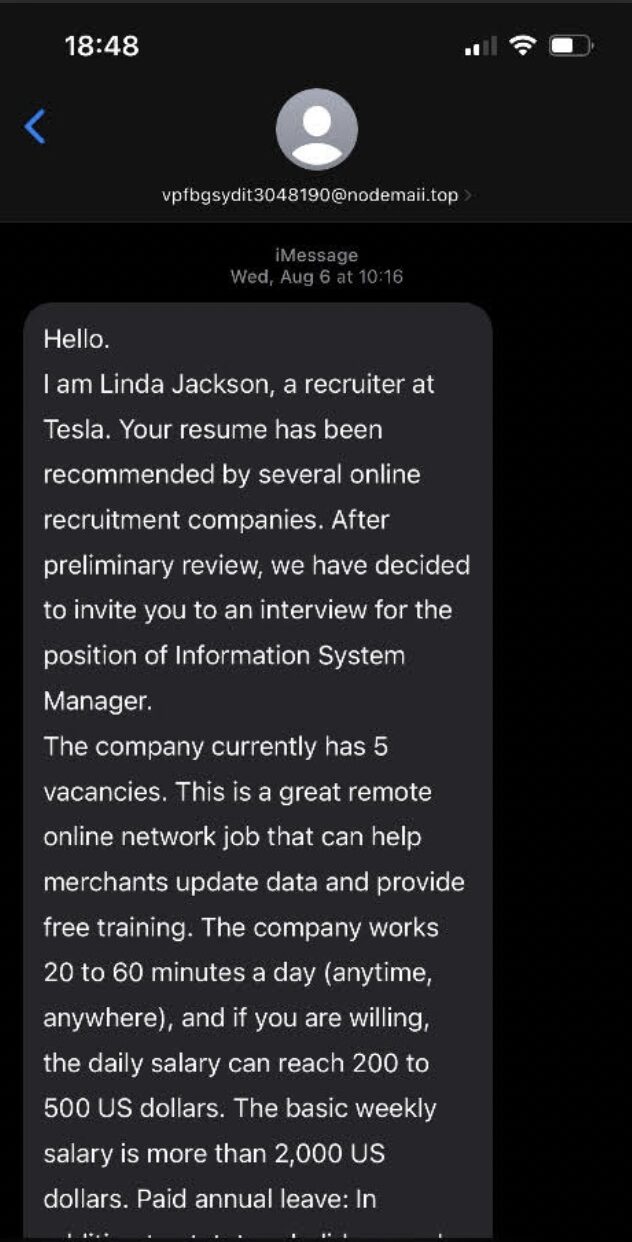632x1242 pixels.
Task: Tap the Wi-Fi status icon
Action: [x=521, y=46]
